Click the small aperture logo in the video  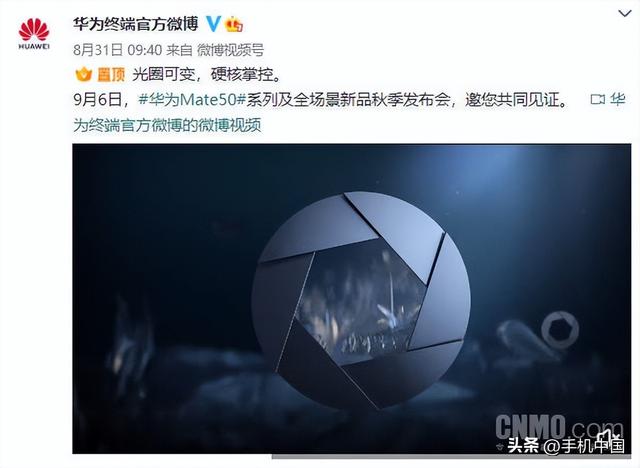click(x=560, y=329)
